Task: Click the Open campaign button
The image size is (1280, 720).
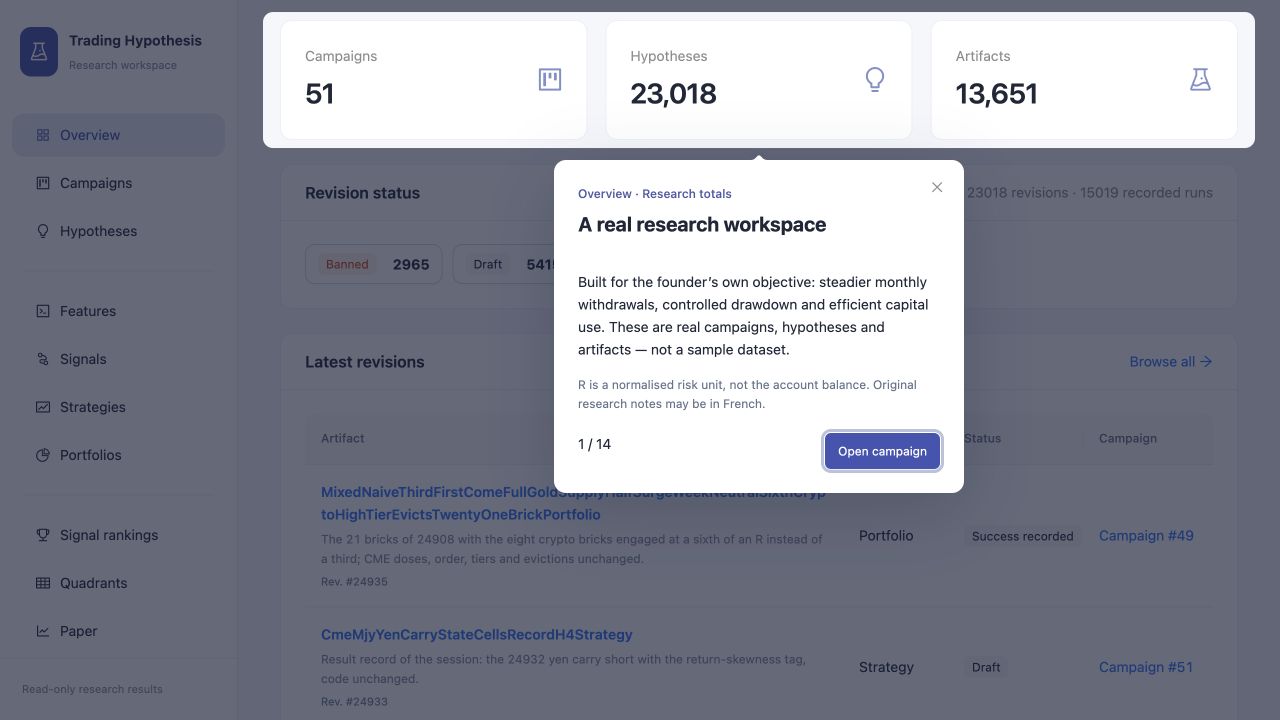Action: 882,451
